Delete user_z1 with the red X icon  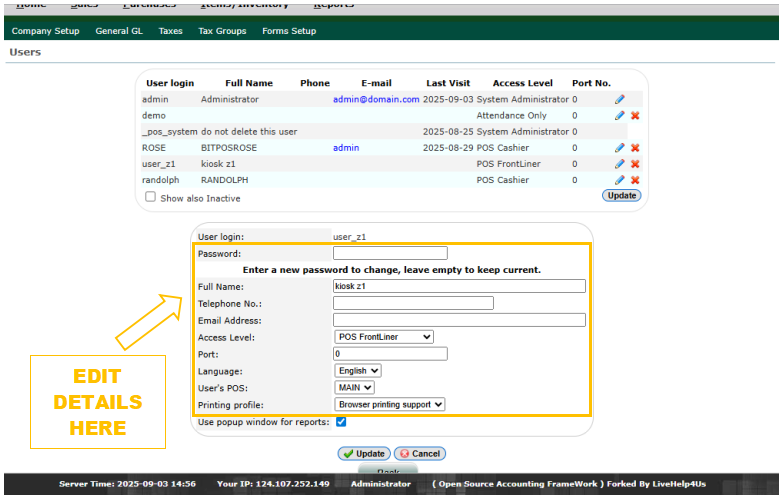[x=635, y=164]
